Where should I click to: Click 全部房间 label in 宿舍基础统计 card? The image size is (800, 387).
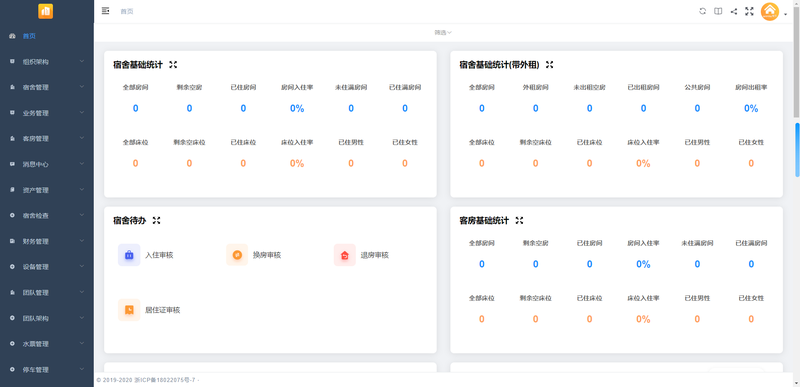point(135,87)
